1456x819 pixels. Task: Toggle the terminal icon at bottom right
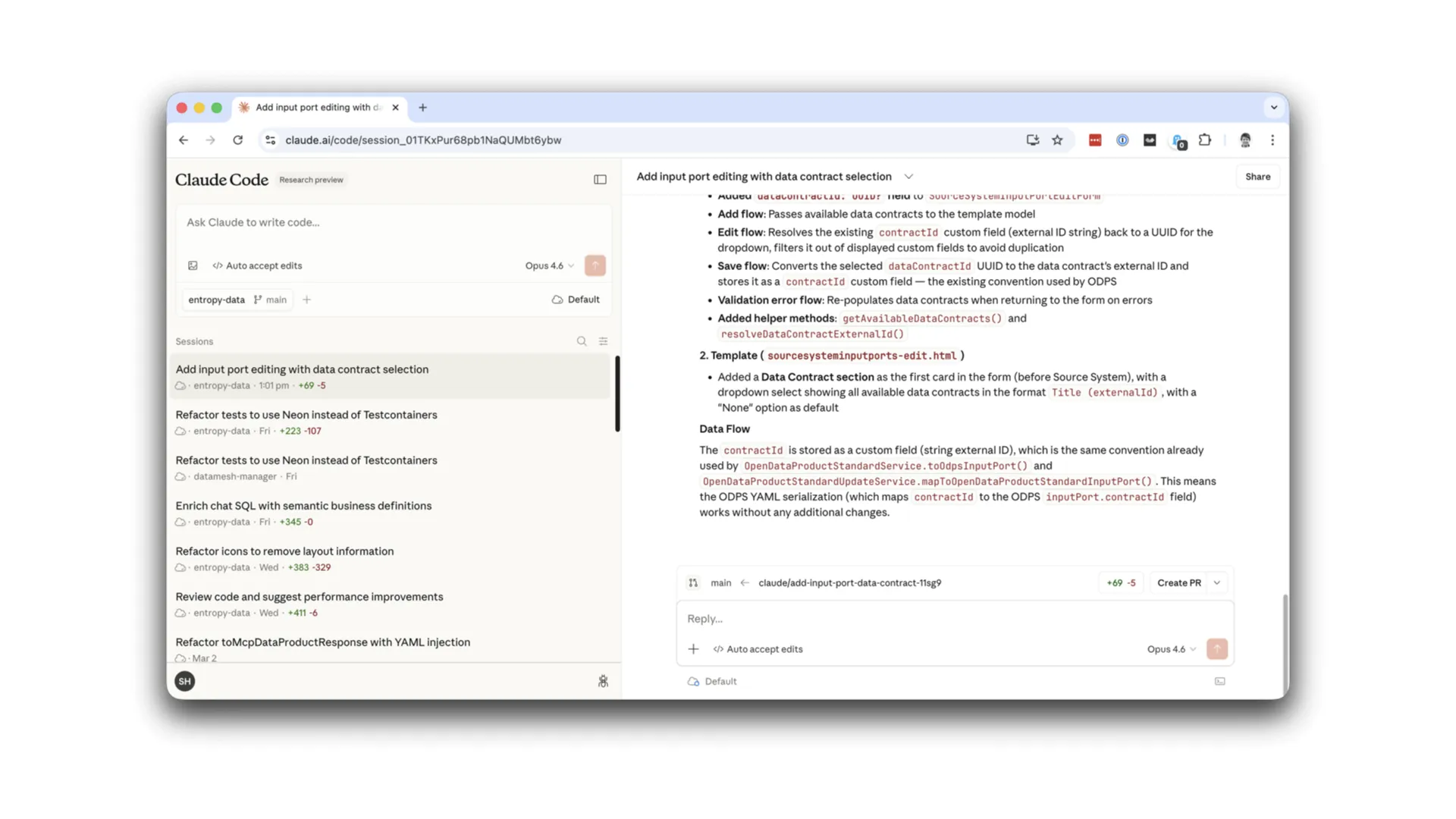(1219, 681)
